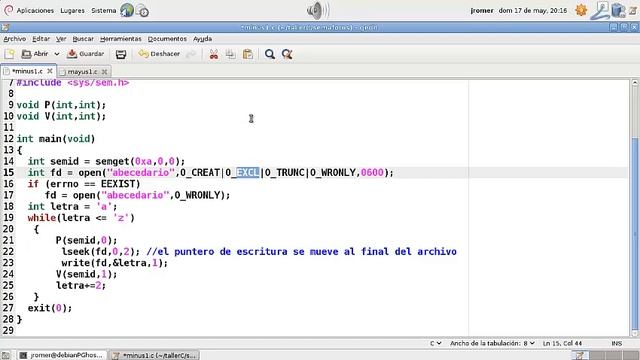Open the Documentos menu
Viewport: 640px width, 360px height.
pyautogui.click(x=167, y=39)
